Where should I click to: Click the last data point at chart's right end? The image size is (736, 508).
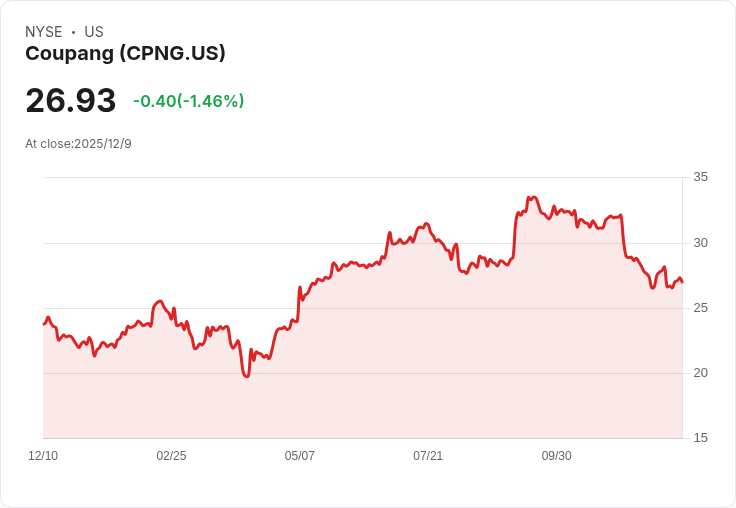point(682,282)
